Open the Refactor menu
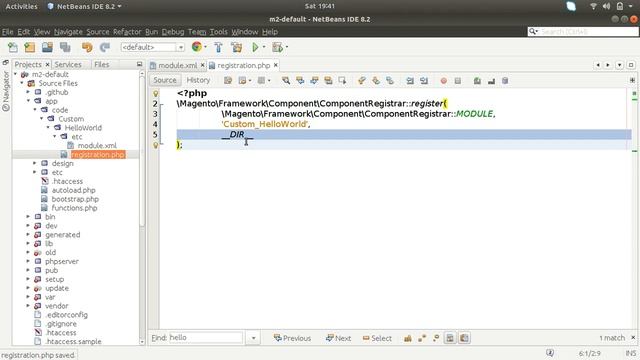The width and height of the screenshot is (640, 360). click(127, 31)
